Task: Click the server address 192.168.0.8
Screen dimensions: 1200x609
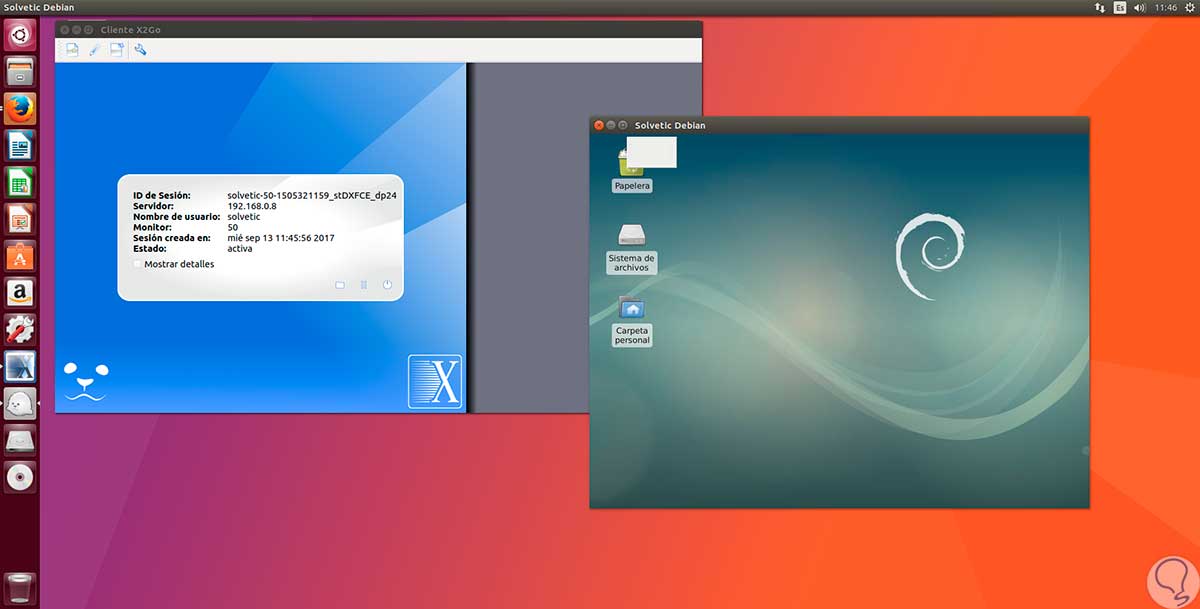Action: [x=252, y=206]
